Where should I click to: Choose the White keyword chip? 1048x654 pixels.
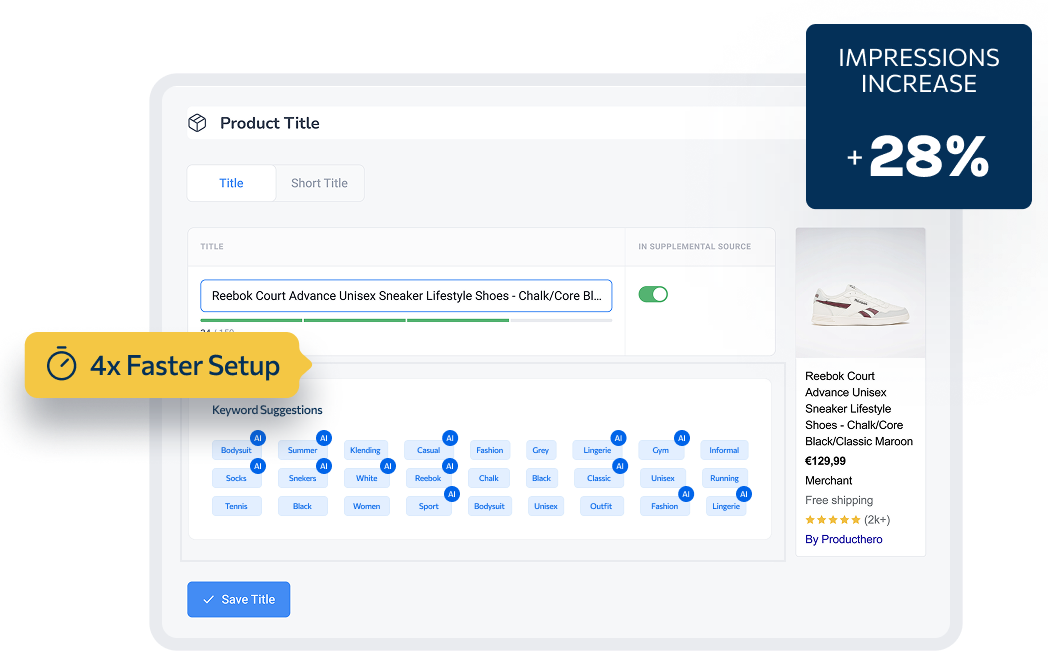click(366, 478)
